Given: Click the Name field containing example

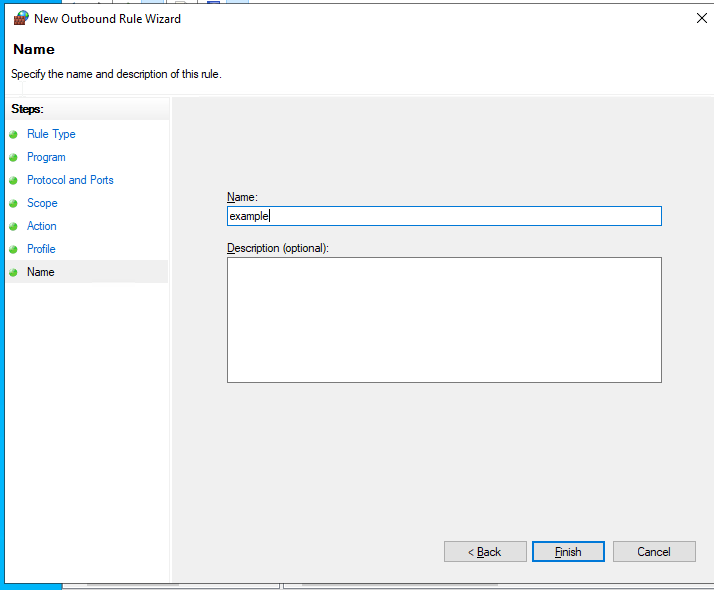Looking at the screenshot, I should (x=444, y=216).
